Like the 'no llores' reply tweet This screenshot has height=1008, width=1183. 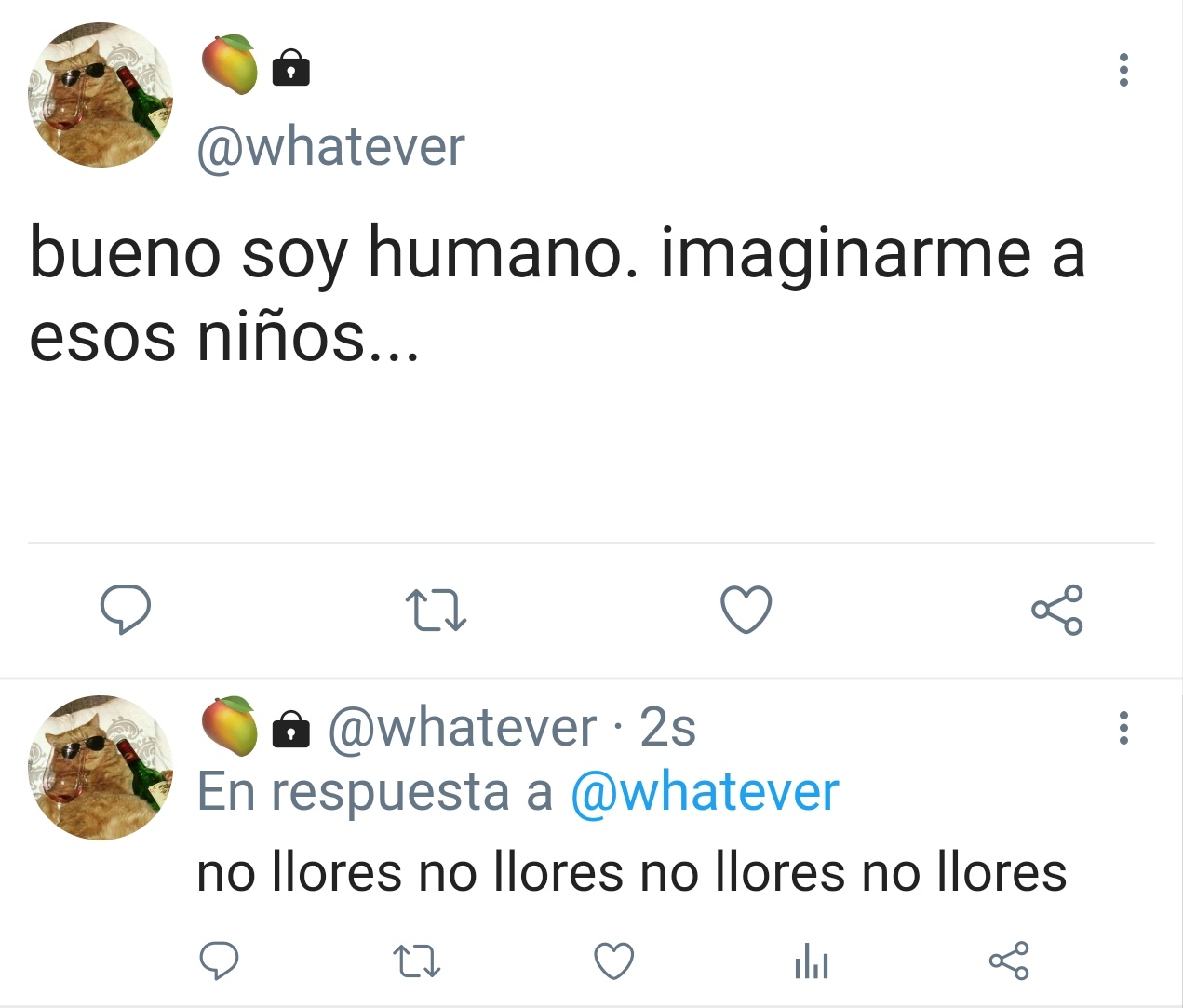pyautogui.click(x=614, y=961)
